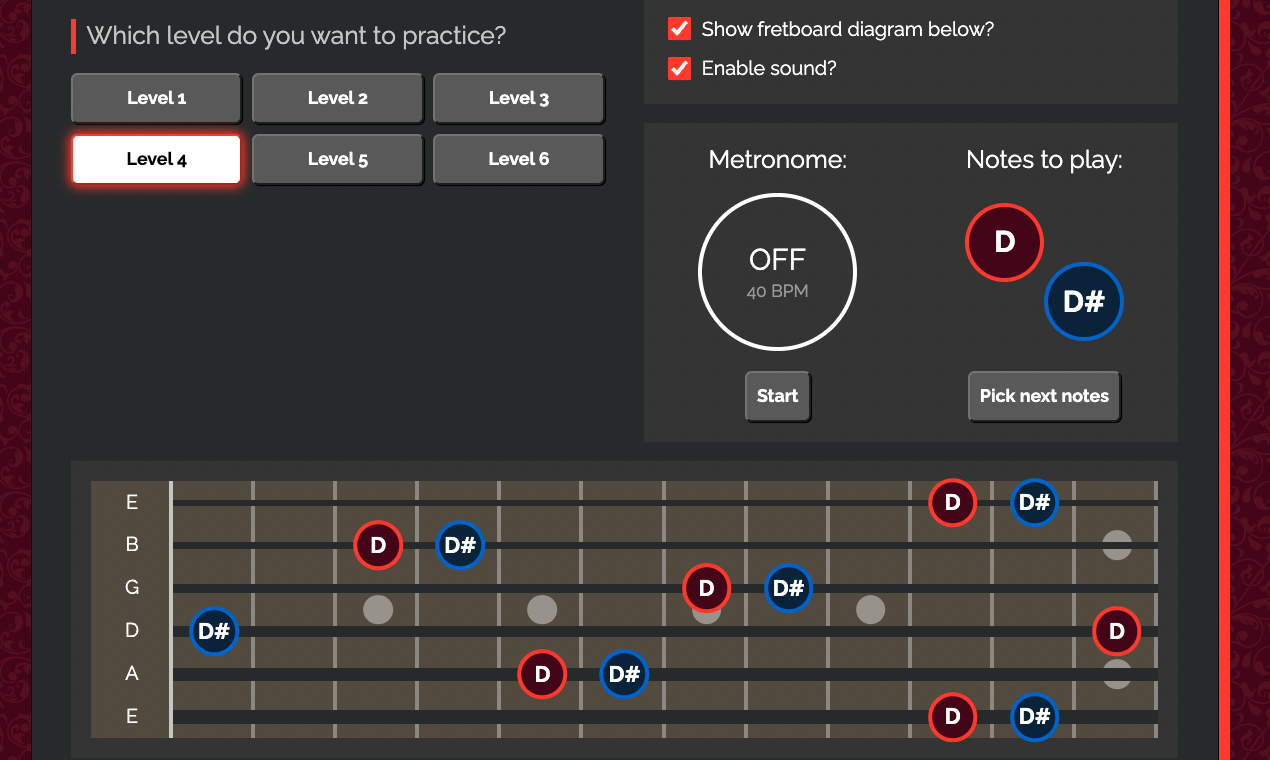Click the blue D# note in Notes to play
Screen dimensions: 1270x760
click(1084, 302)
